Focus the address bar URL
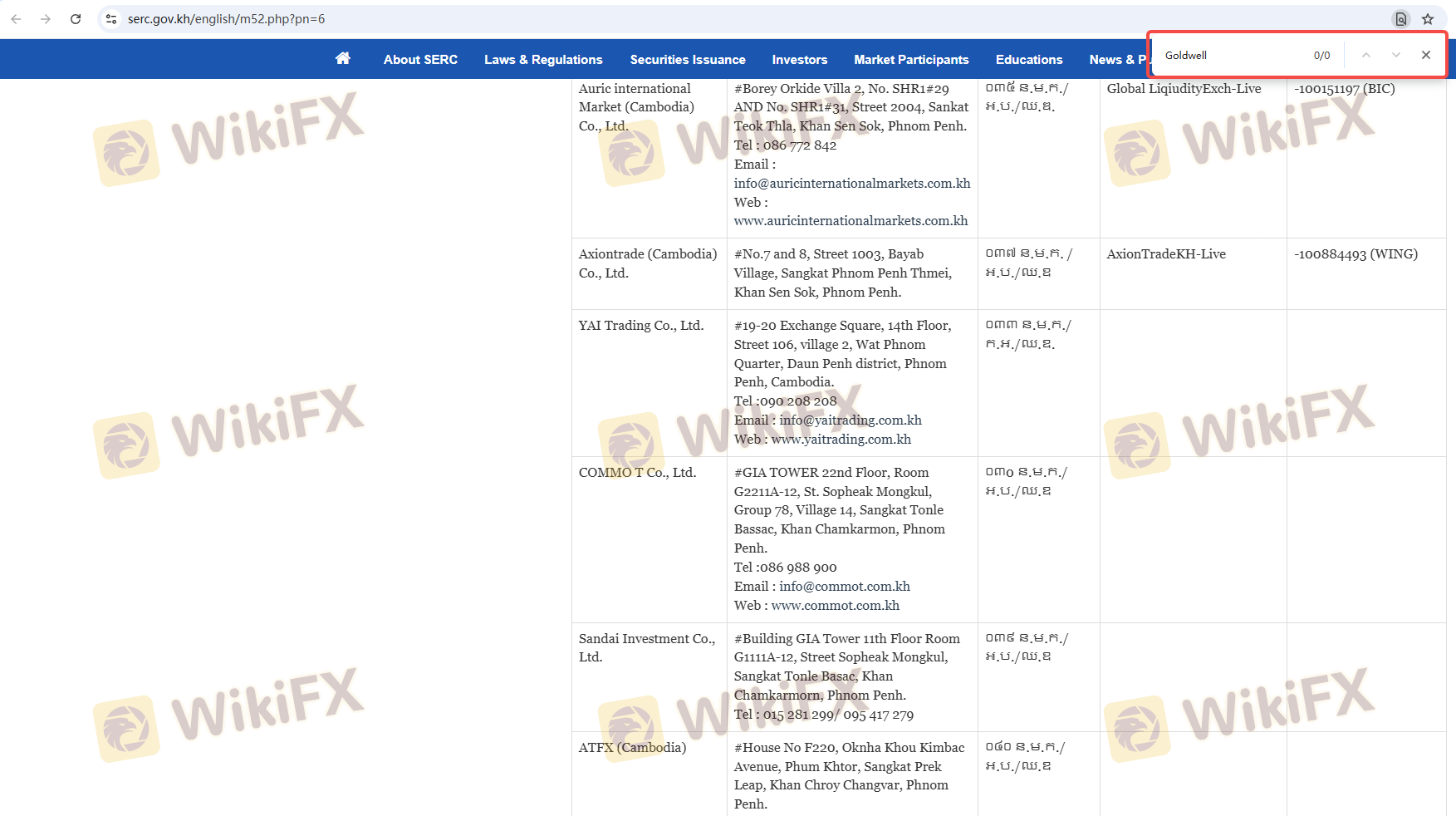 tap(226, 19)
